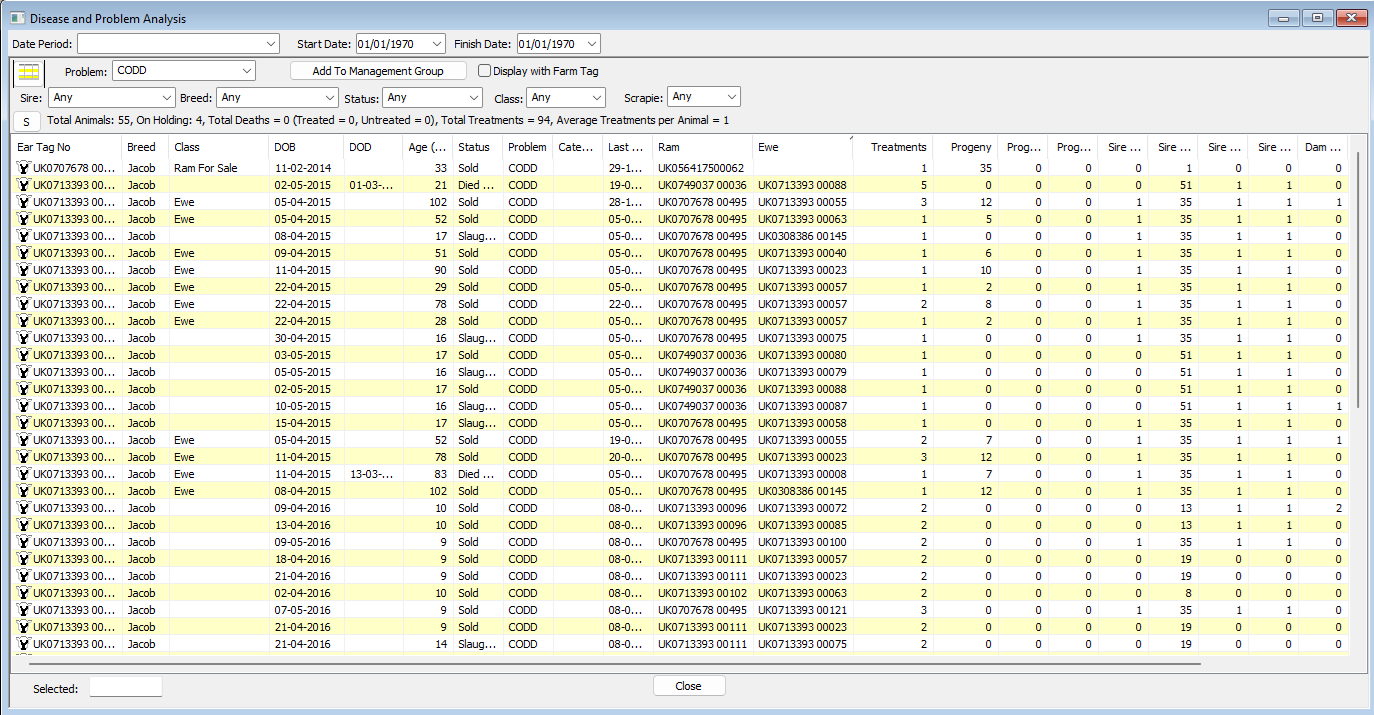Open the Start Date picker
This screenshot has height=715, width=1374.
[x=436, y=44]
